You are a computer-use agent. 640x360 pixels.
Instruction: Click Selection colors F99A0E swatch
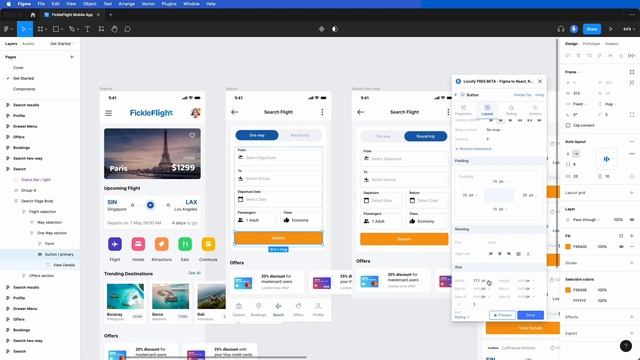click(568, 290)
